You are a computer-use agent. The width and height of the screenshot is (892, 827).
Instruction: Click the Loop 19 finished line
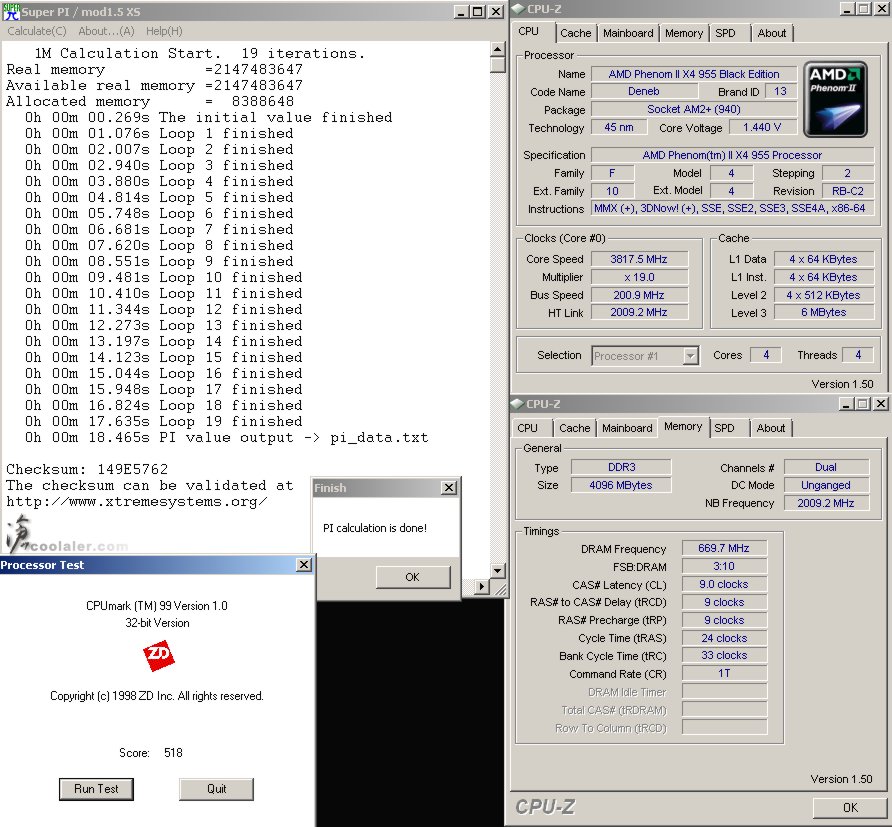pyautogui.click(x=163, y=421)
